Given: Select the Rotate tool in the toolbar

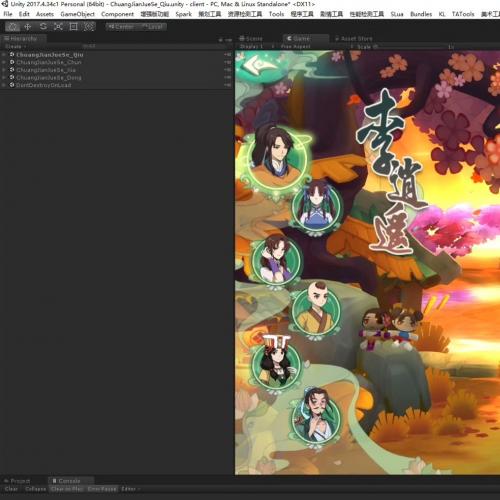Looking at the screenshot, I should tap(43, 27).
